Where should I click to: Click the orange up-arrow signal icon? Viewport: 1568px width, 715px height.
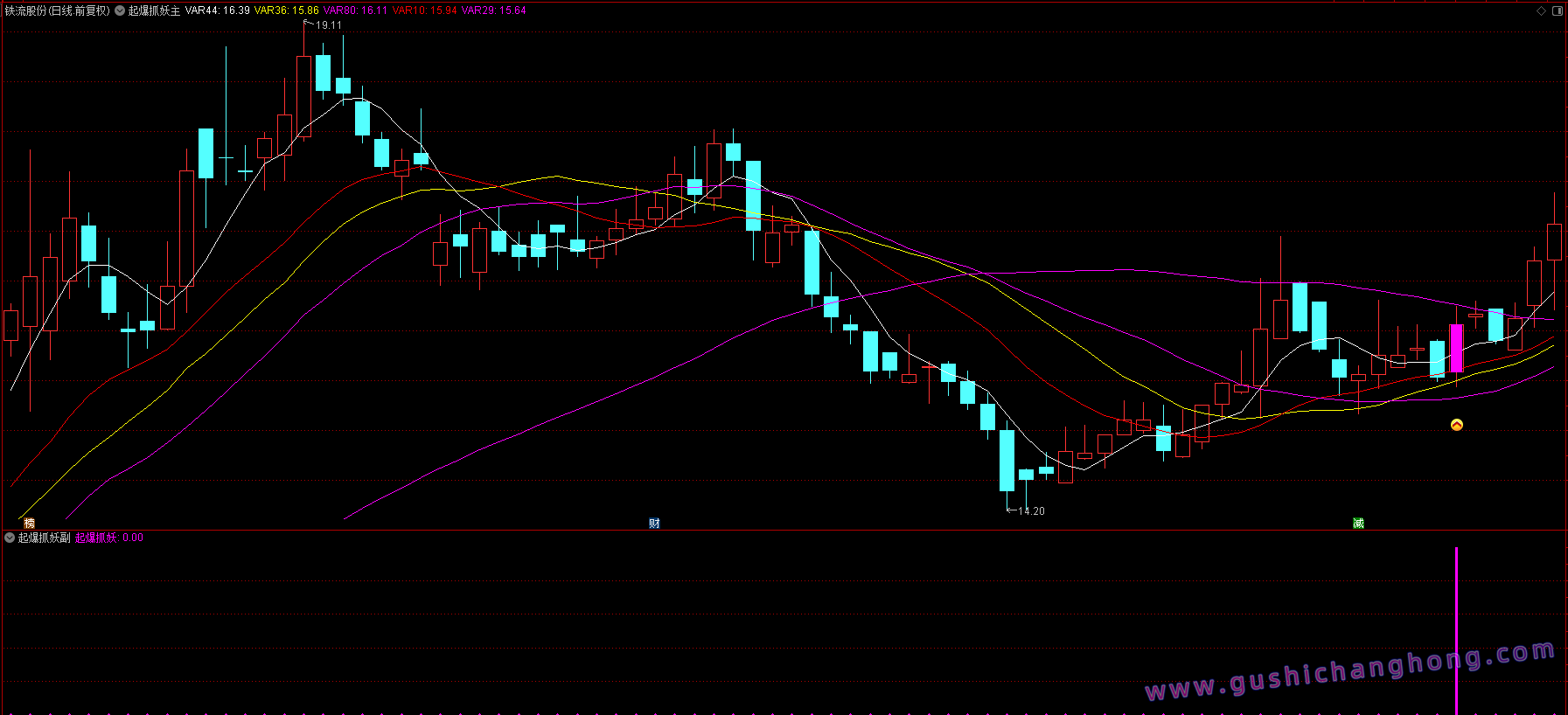[x=1456, y=425]
